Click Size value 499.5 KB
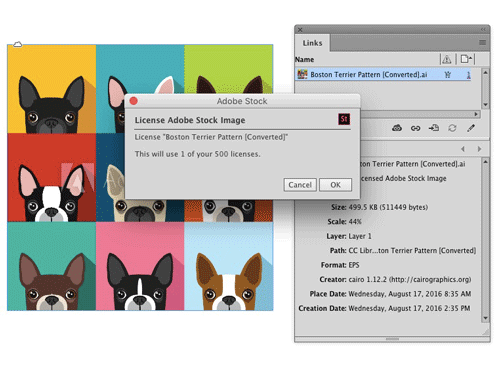This screenshot has width=500, height=365. 388,207
